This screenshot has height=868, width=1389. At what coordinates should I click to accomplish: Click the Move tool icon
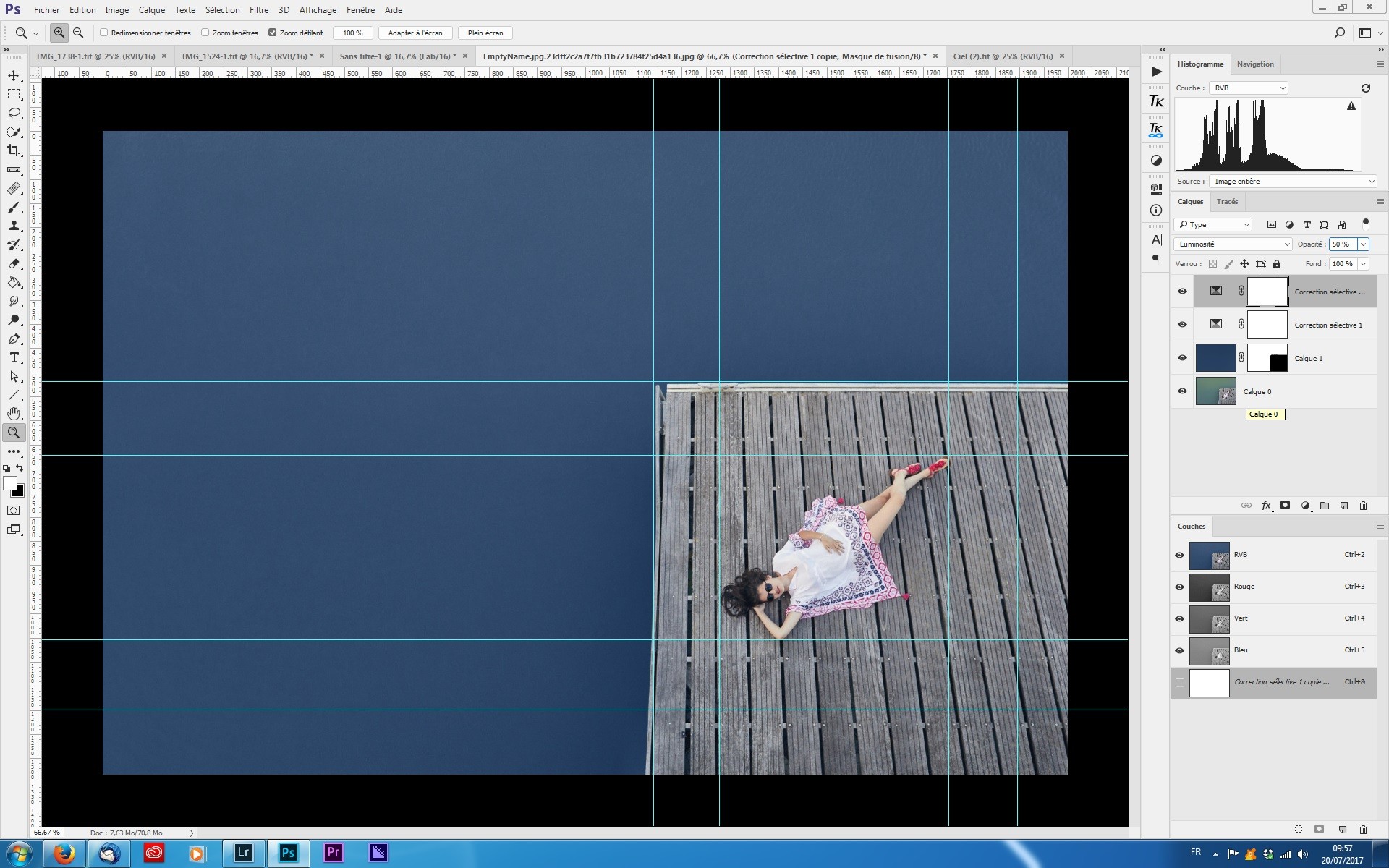[x=14, y=75]
